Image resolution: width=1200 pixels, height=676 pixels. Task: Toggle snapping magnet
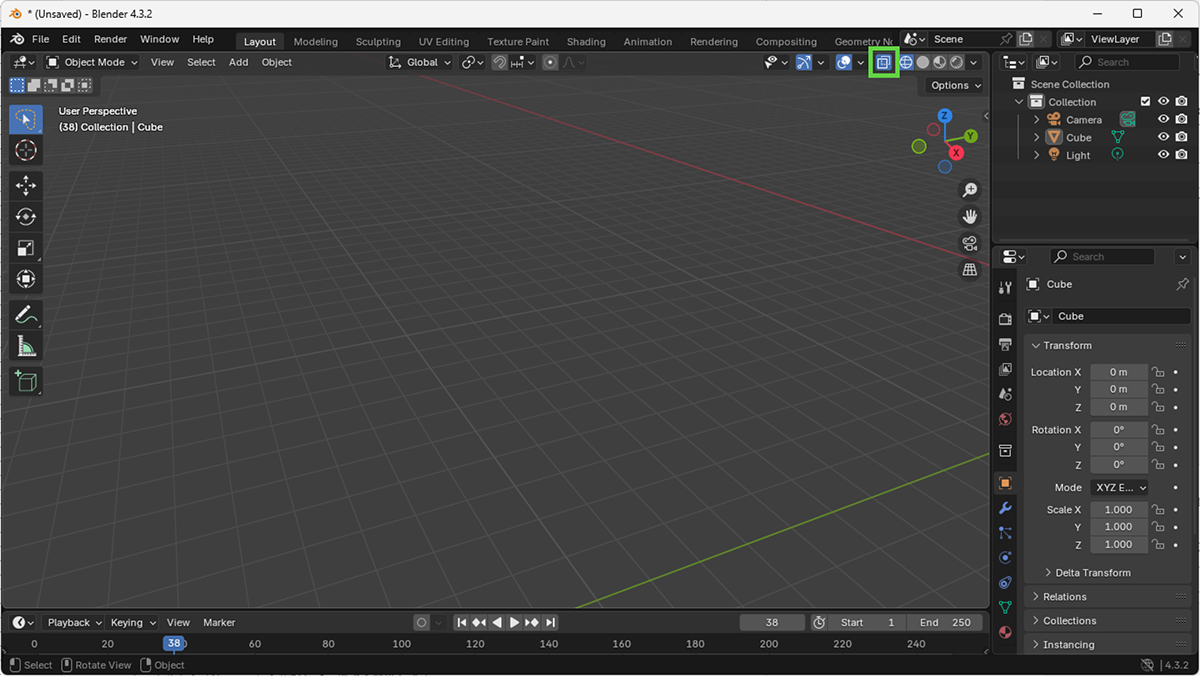[499, 62]
